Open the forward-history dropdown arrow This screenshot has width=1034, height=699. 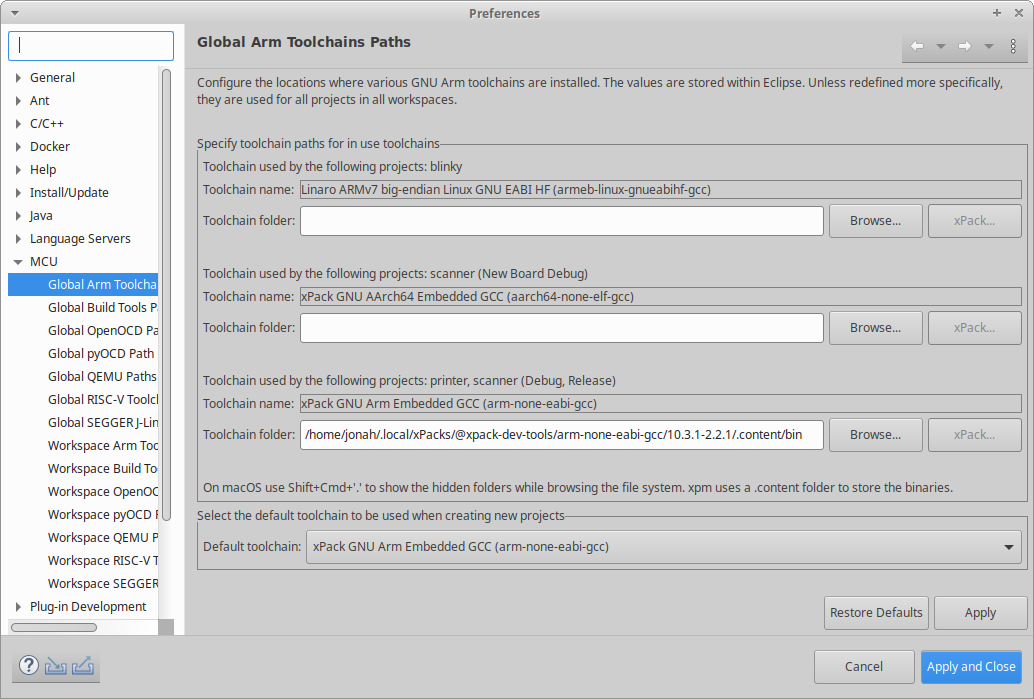point(988,46)
